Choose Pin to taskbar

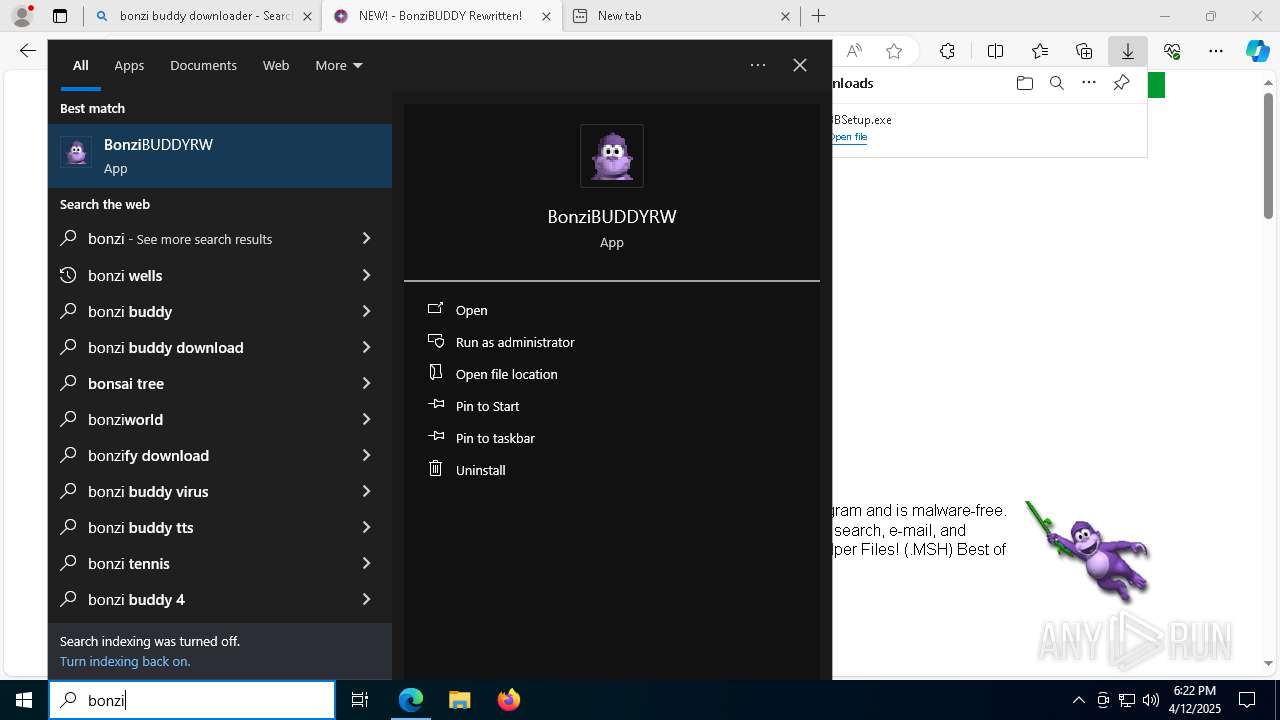coord(495,438)
